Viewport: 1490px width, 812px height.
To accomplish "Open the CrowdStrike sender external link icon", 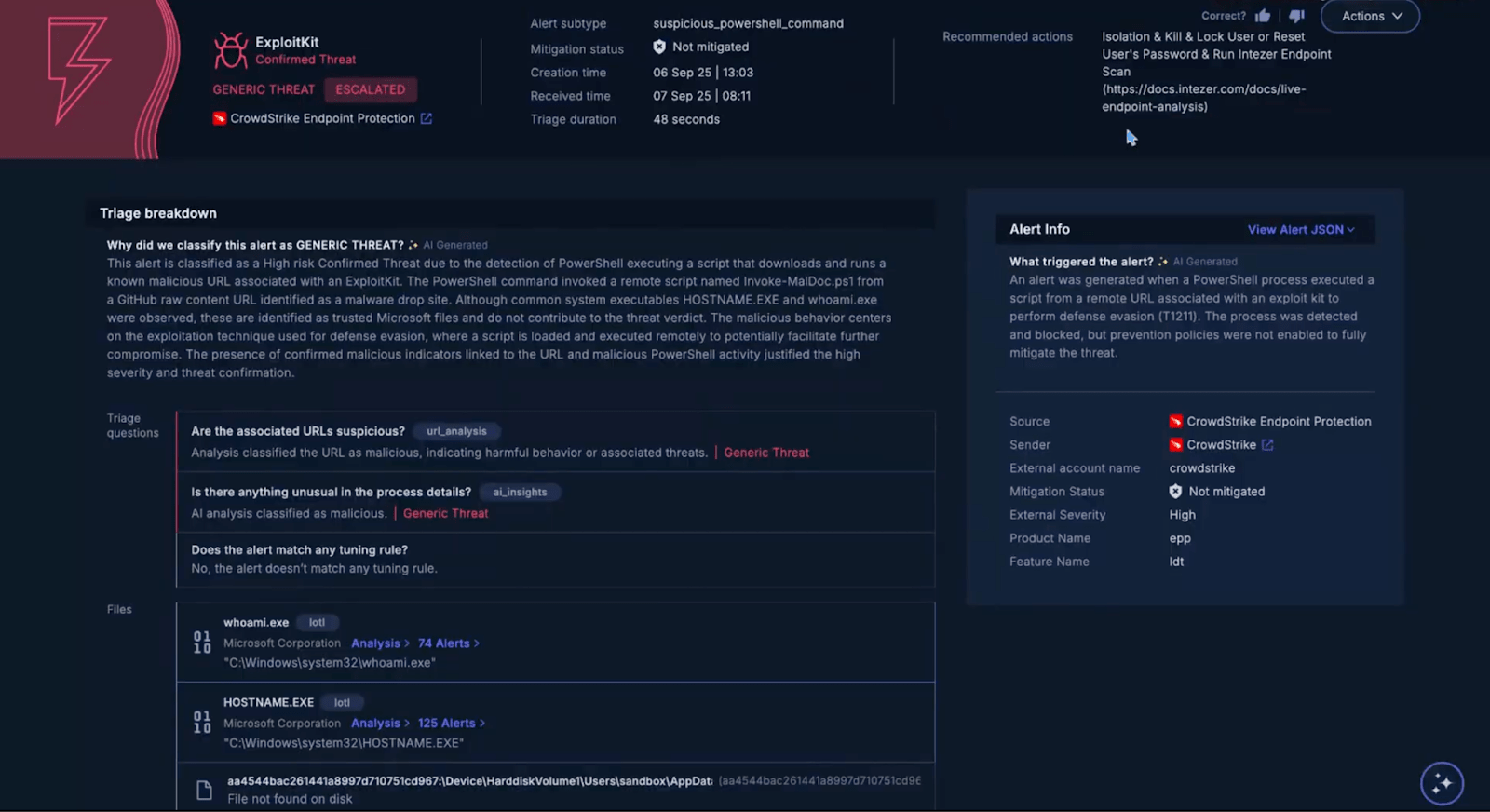I will (1267, 445).
